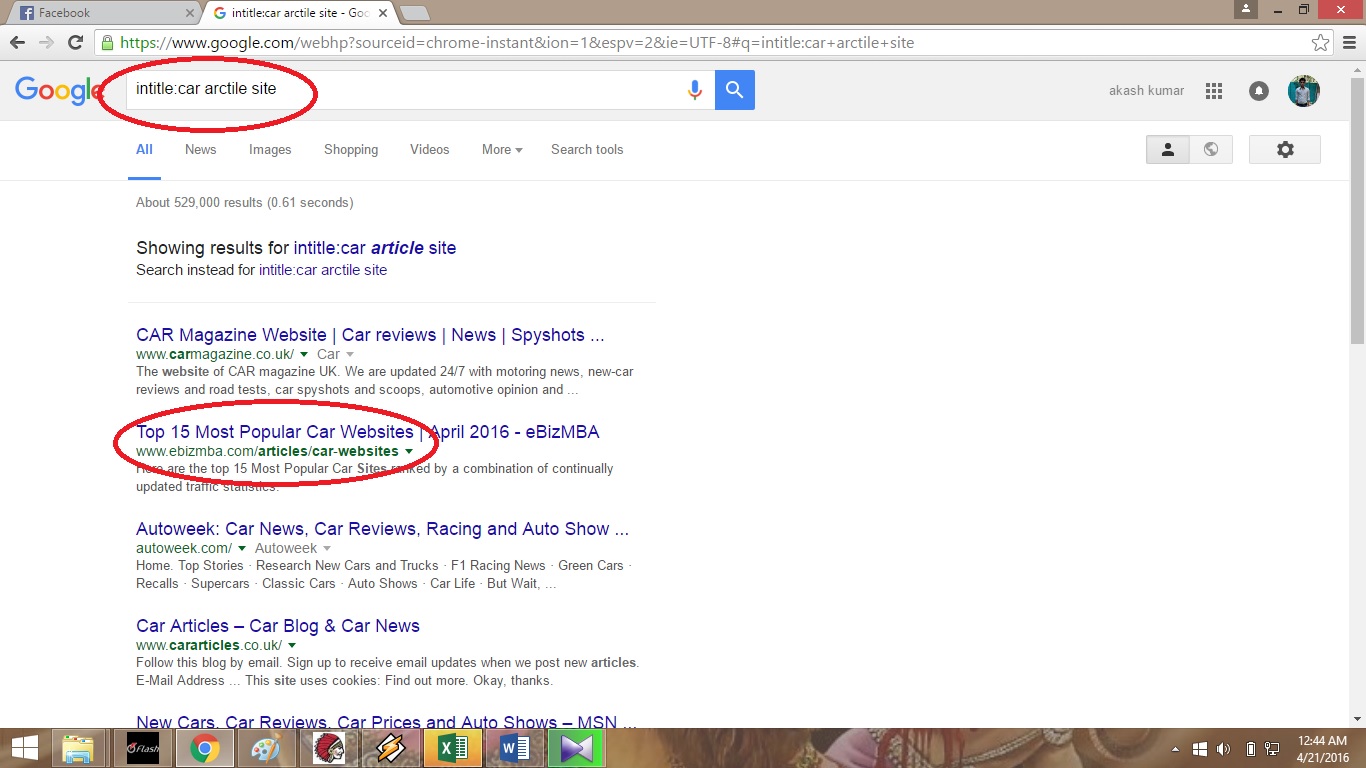Open the Native American head taskbar icon
The image size is (1366, 768).
[x=328, y=748]
